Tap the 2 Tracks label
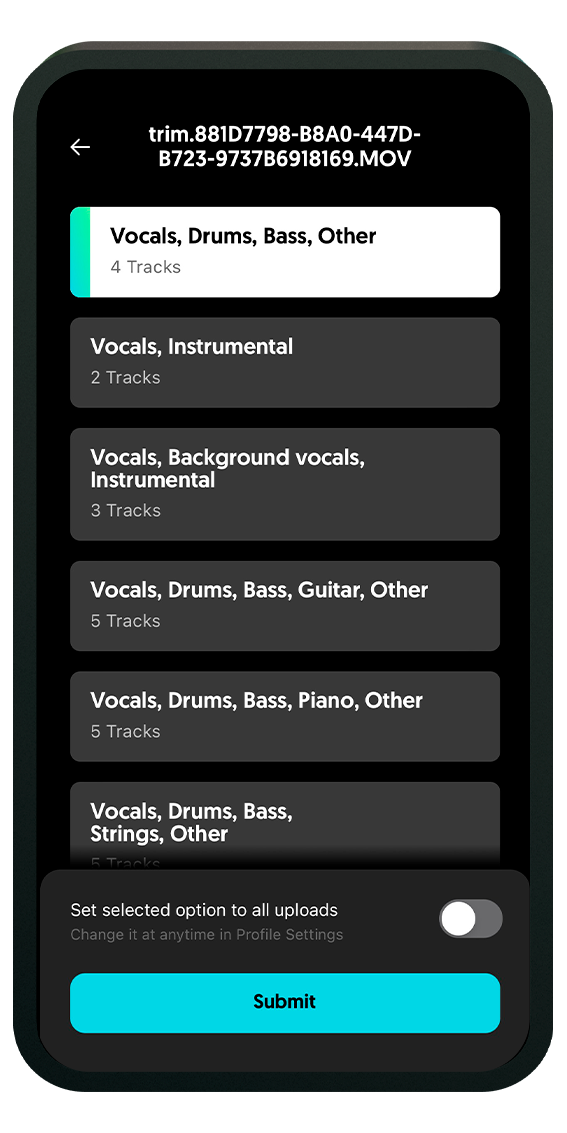Image resolution: width=567 pixels, height=1133 pixels. (x=126, y=378)
